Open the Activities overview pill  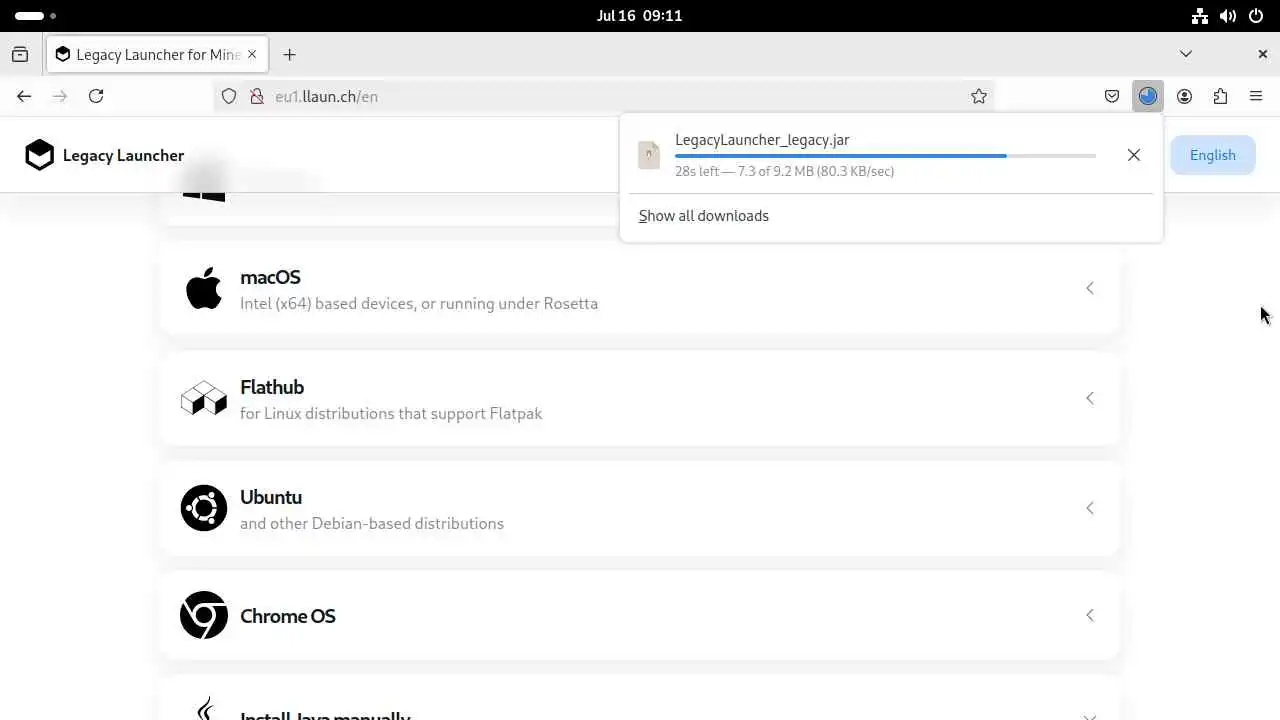(x=36, y=16)
